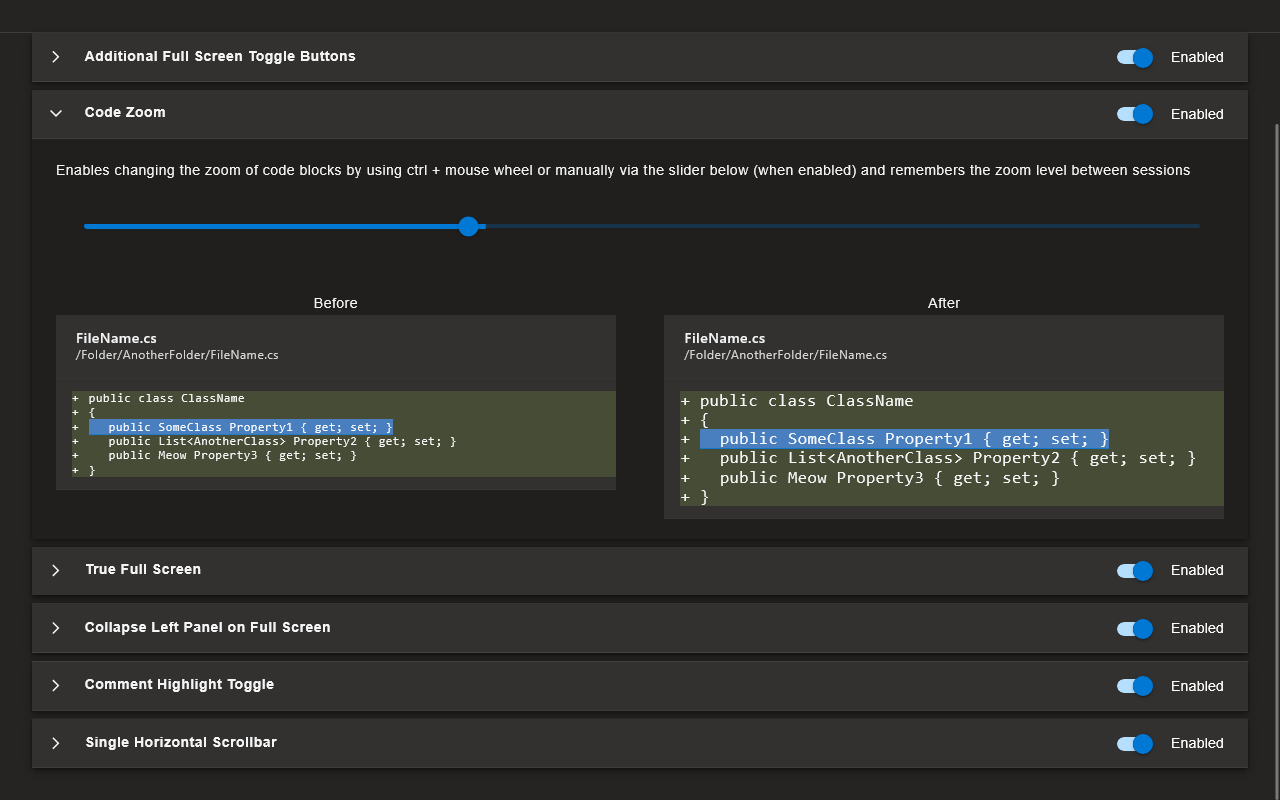
Task: Click the file path in After preview
Action: 785,355
